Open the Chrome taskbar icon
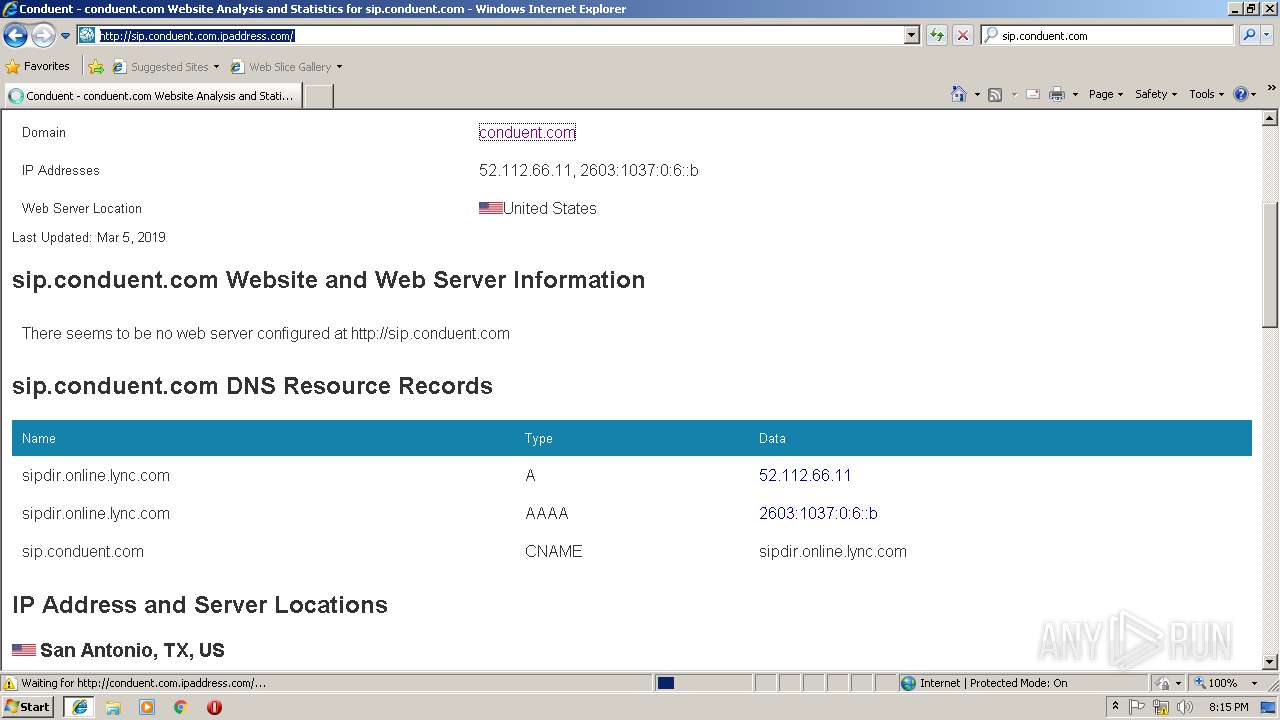This screenshot has height=720, width=1280. point(181,707)
